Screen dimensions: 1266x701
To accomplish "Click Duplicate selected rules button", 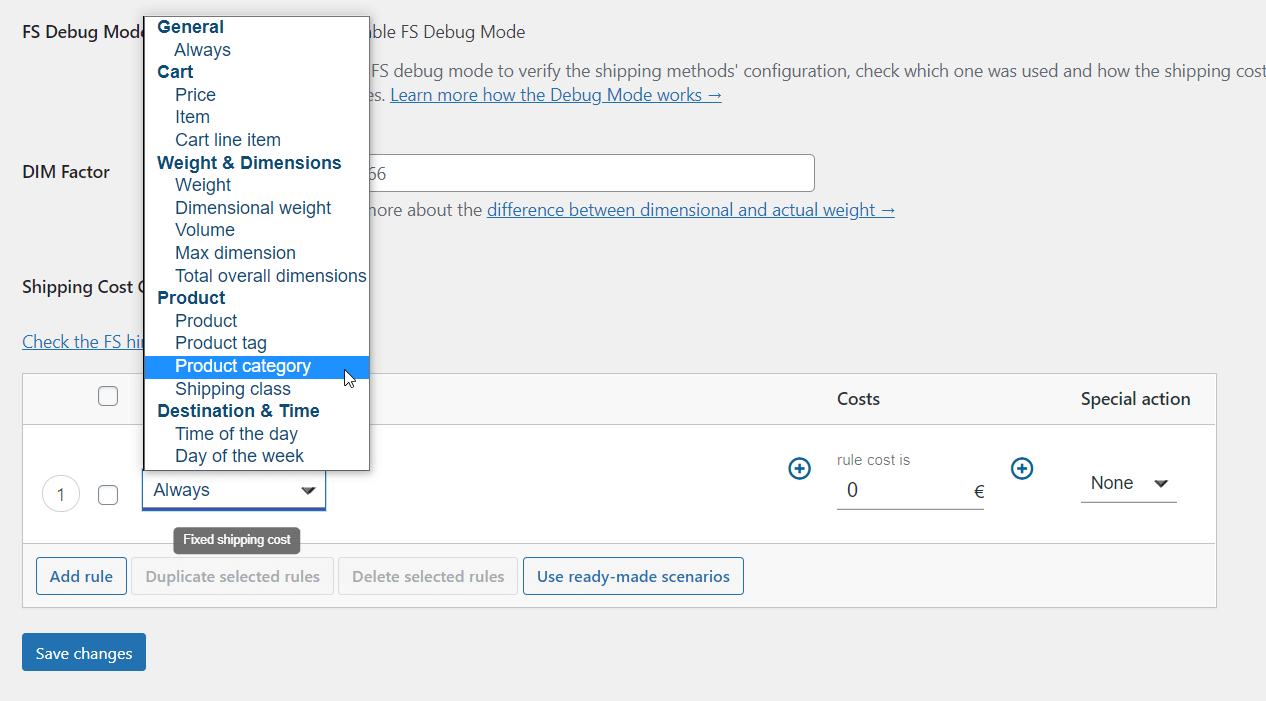I will [x=232, y=576].
